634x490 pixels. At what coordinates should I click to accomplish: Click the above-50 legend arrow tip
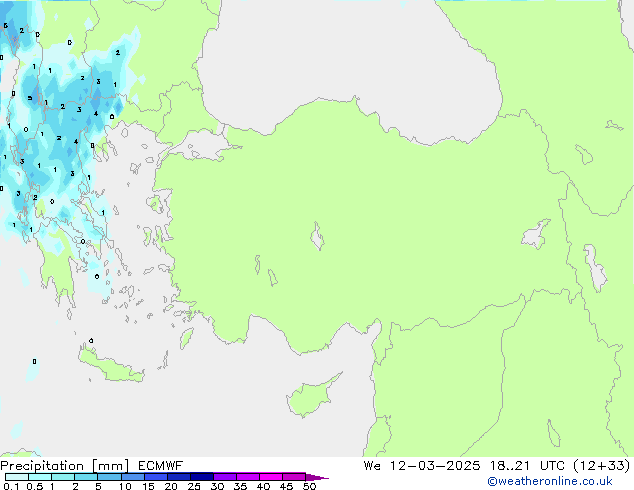tap(317, 477)
